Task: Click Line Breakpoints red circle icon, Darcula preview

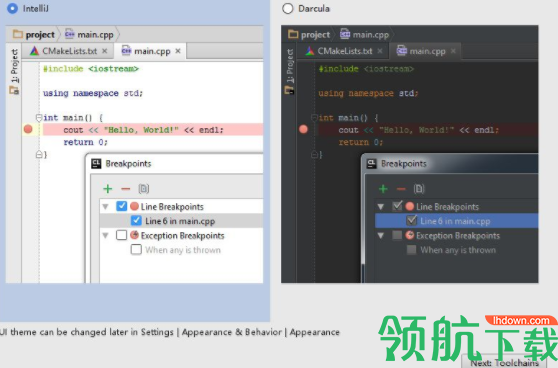Action: click(x=410, y=206)
